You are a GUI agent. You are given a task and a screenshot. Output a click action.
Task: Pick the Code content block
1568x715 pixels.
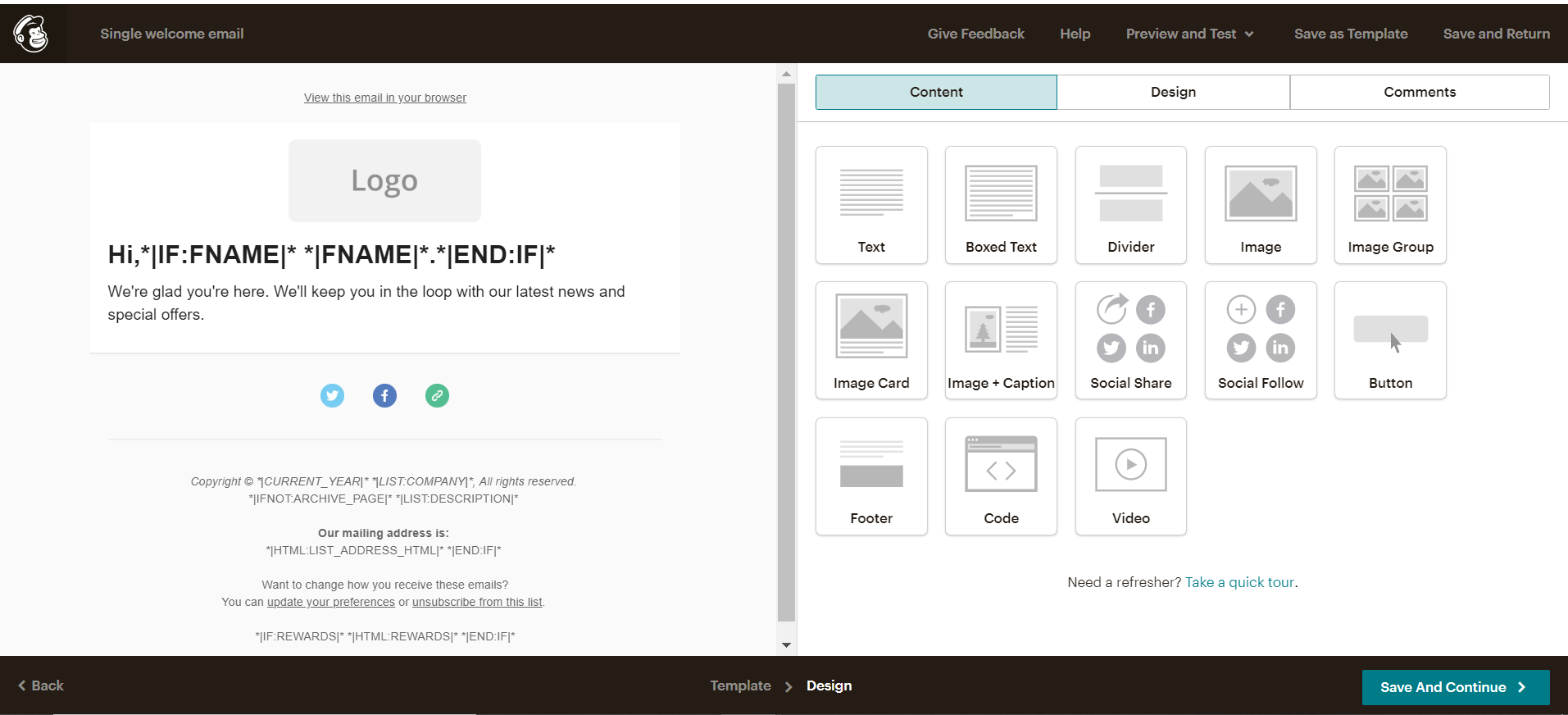point(1001,476)
